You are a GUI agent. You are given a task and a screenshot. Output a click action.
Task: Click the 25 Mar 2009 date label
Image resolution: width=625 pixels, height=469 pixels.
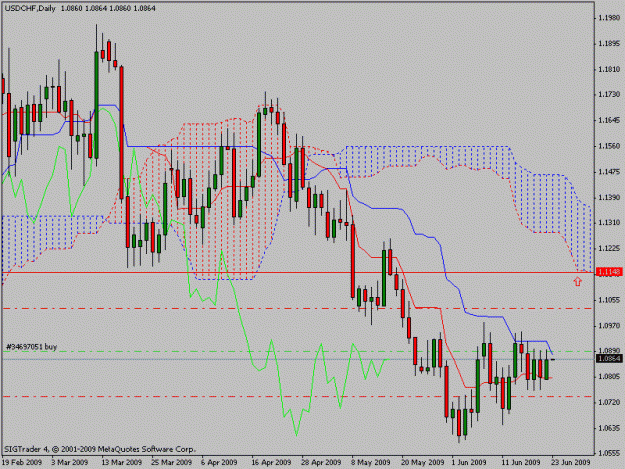point(171,463)
